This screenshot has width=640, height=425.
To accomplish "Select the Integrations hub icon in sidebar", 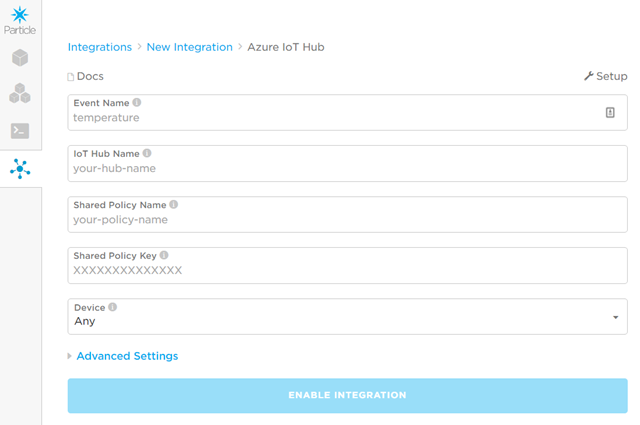I will [x=20, y=169].
